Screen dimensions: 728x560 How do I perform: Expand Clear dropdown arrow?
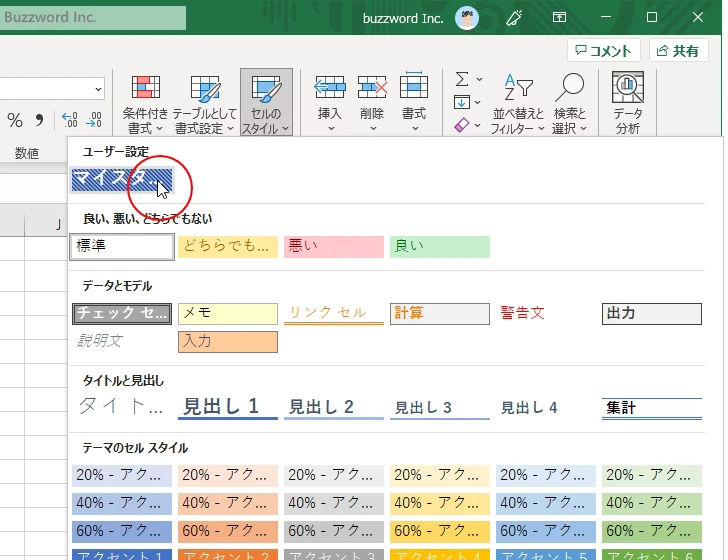pos(478,125)
